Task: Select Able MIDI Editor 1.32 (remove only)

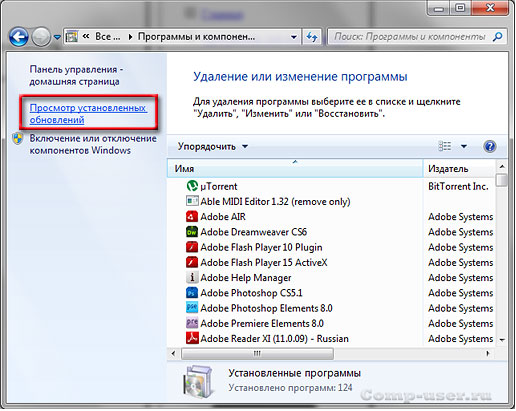Action: coord(275,202)
